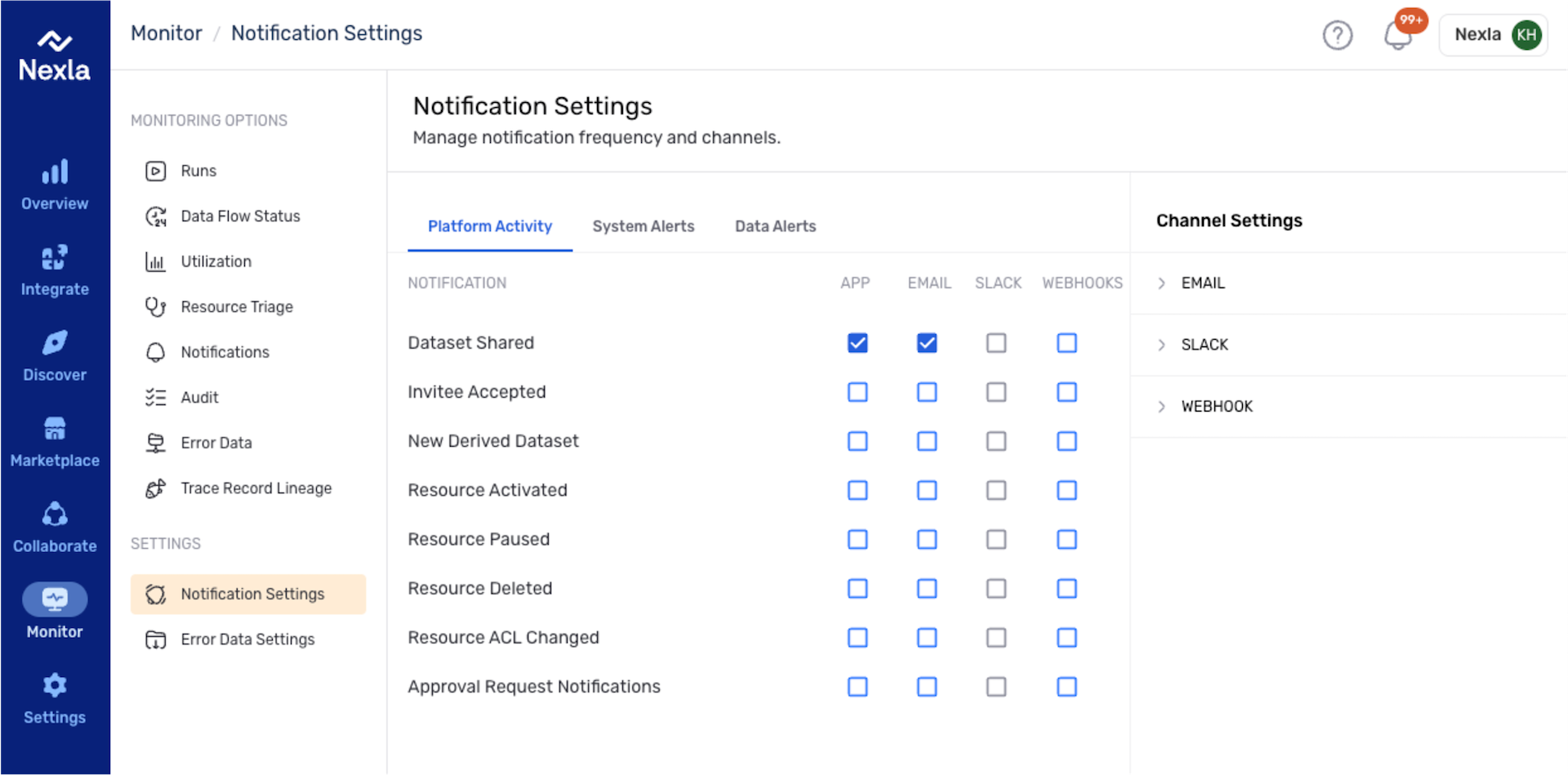
Task: Enable WEBHOOKS for Approval Request Notifications
Action: click(x=1067, y=687)
